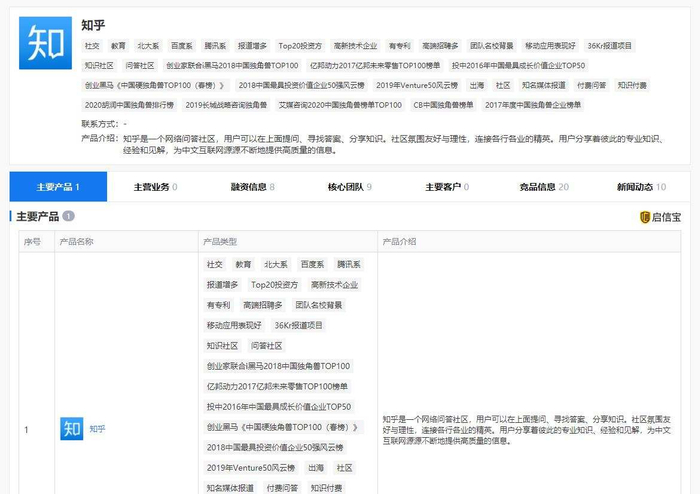Click the 高新技术企业 tag in the header card
This screenshot has width=700, height=494.
click(355, 46)
